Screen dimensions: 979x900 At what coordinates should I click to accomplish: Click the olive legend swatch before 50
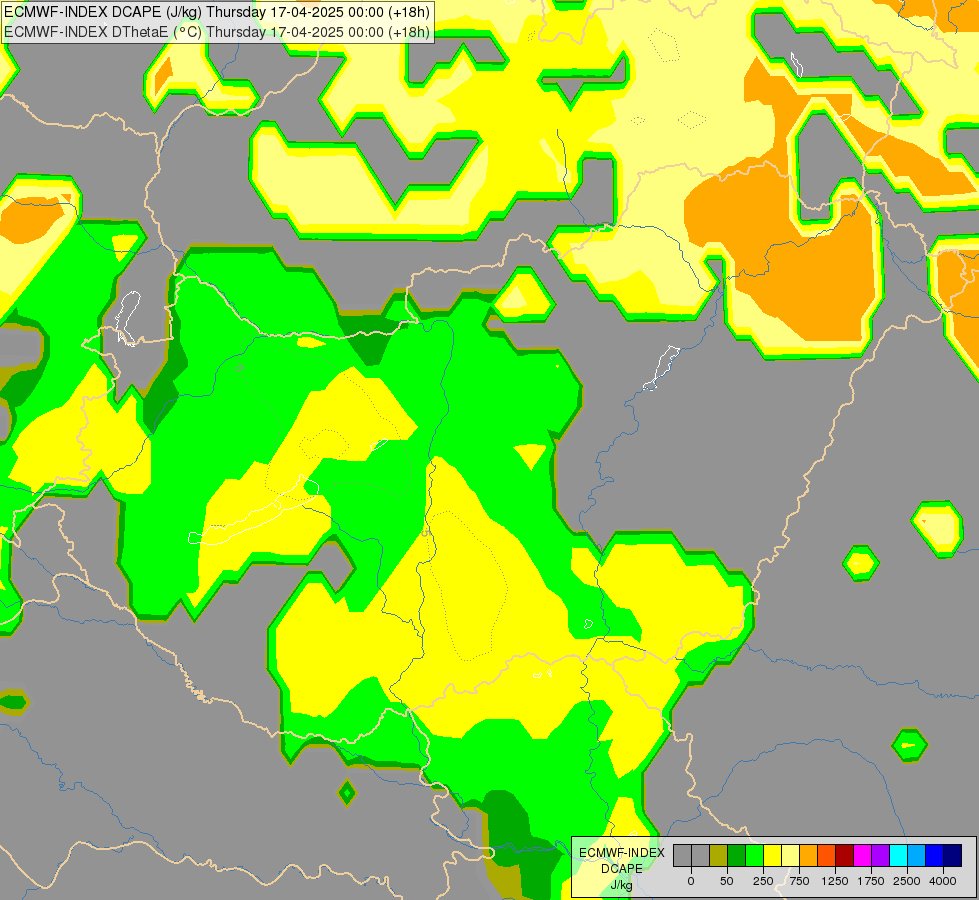tap(719, 855)
